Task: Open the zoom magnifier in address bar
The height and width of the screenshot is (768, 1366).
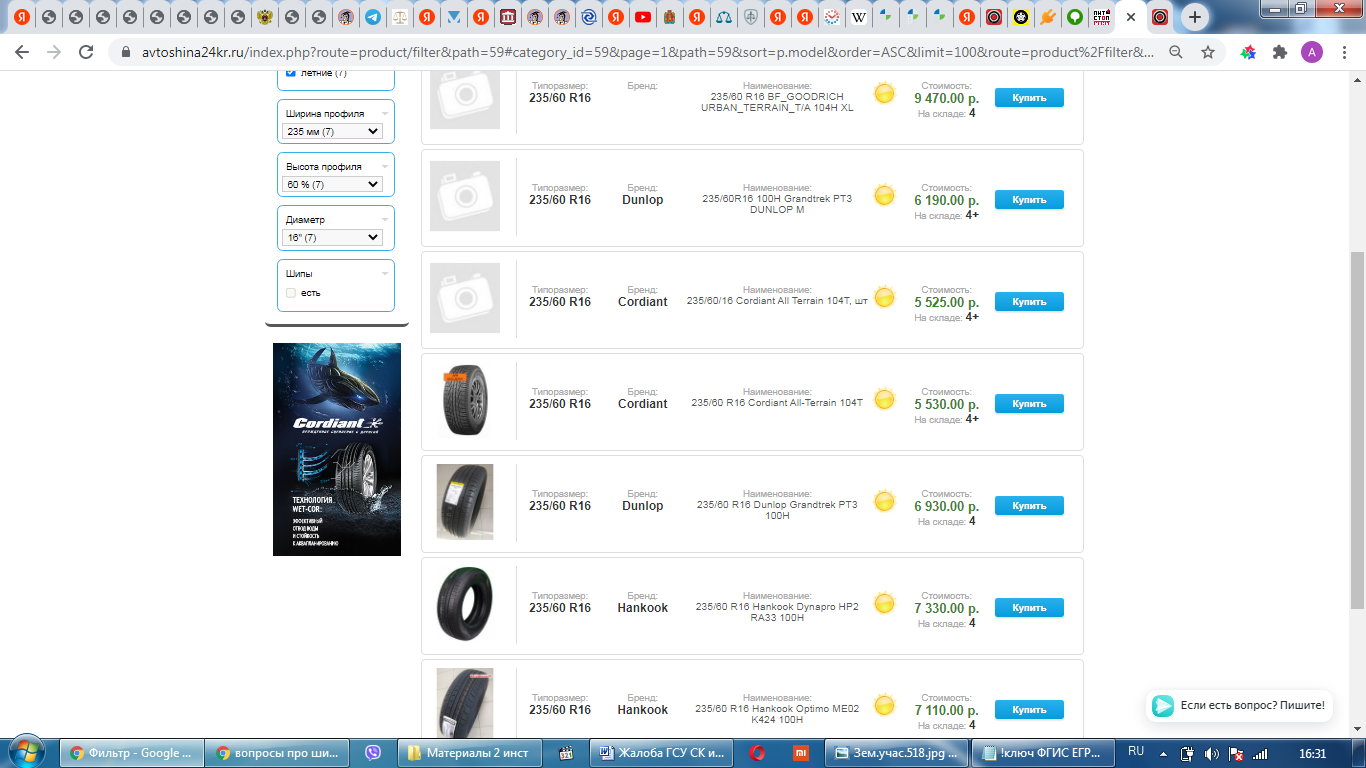Action: click(1176, 52)
